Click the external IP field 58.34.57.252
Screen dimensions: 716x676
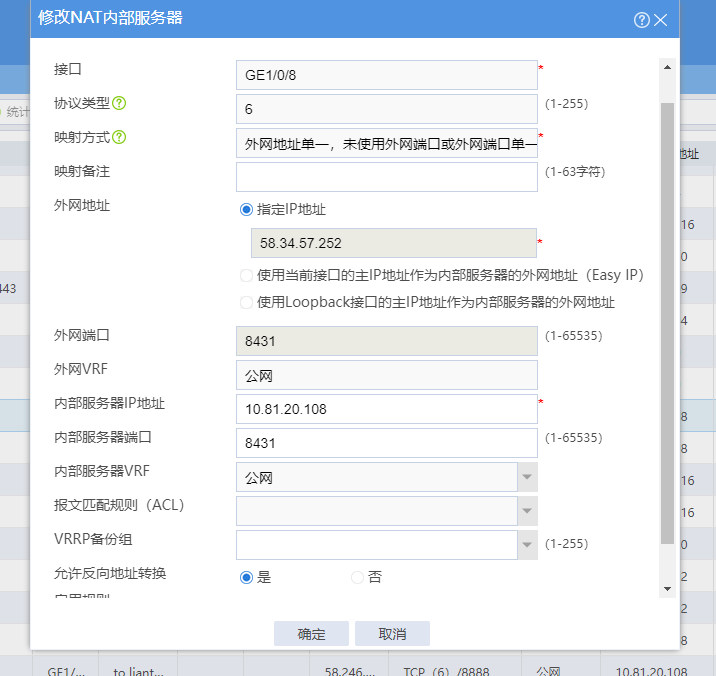(x=394, y=243)
